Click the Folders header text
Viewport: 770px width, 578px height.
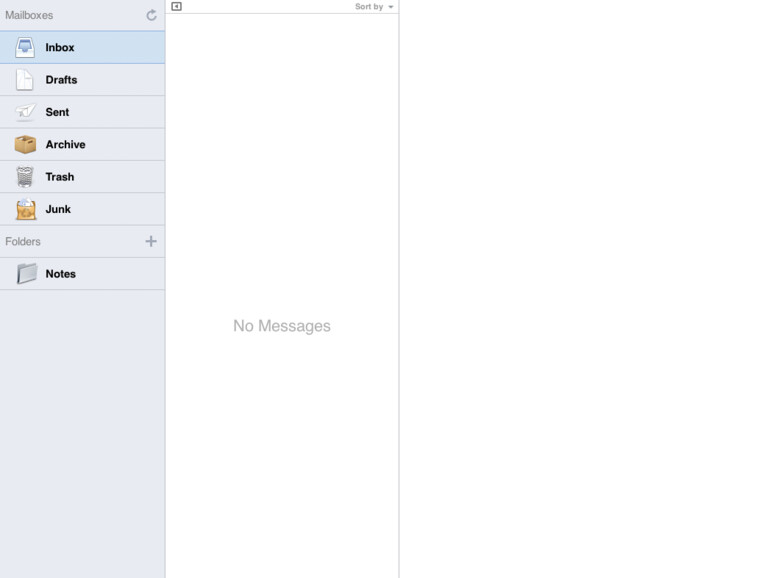click(x=23, y=242)
